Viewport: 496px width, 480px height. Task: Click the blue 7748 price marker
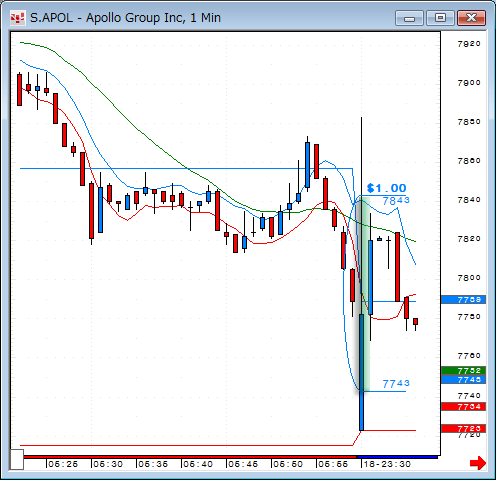(x=463, y=379)
